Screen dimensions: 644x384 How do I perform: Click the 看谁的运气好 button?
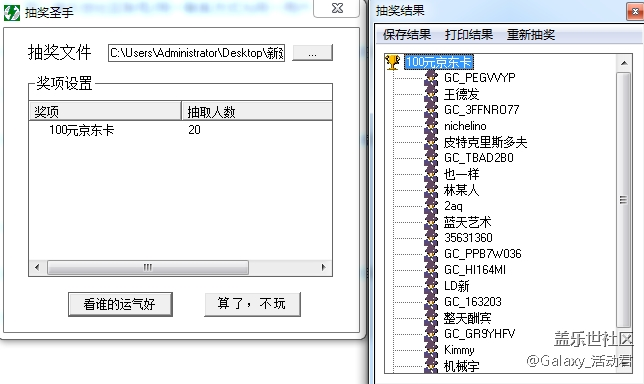120,304
